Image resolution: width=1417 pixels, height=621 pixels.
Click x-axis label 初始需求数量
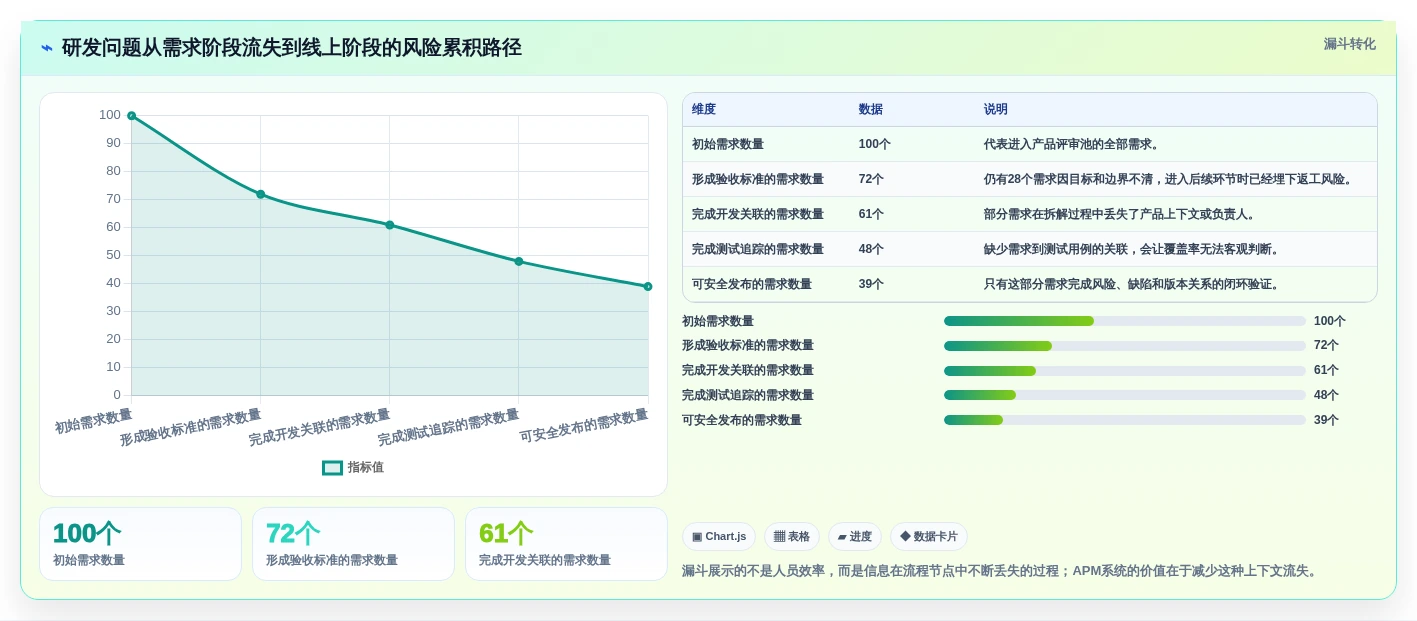coord(93,420)
